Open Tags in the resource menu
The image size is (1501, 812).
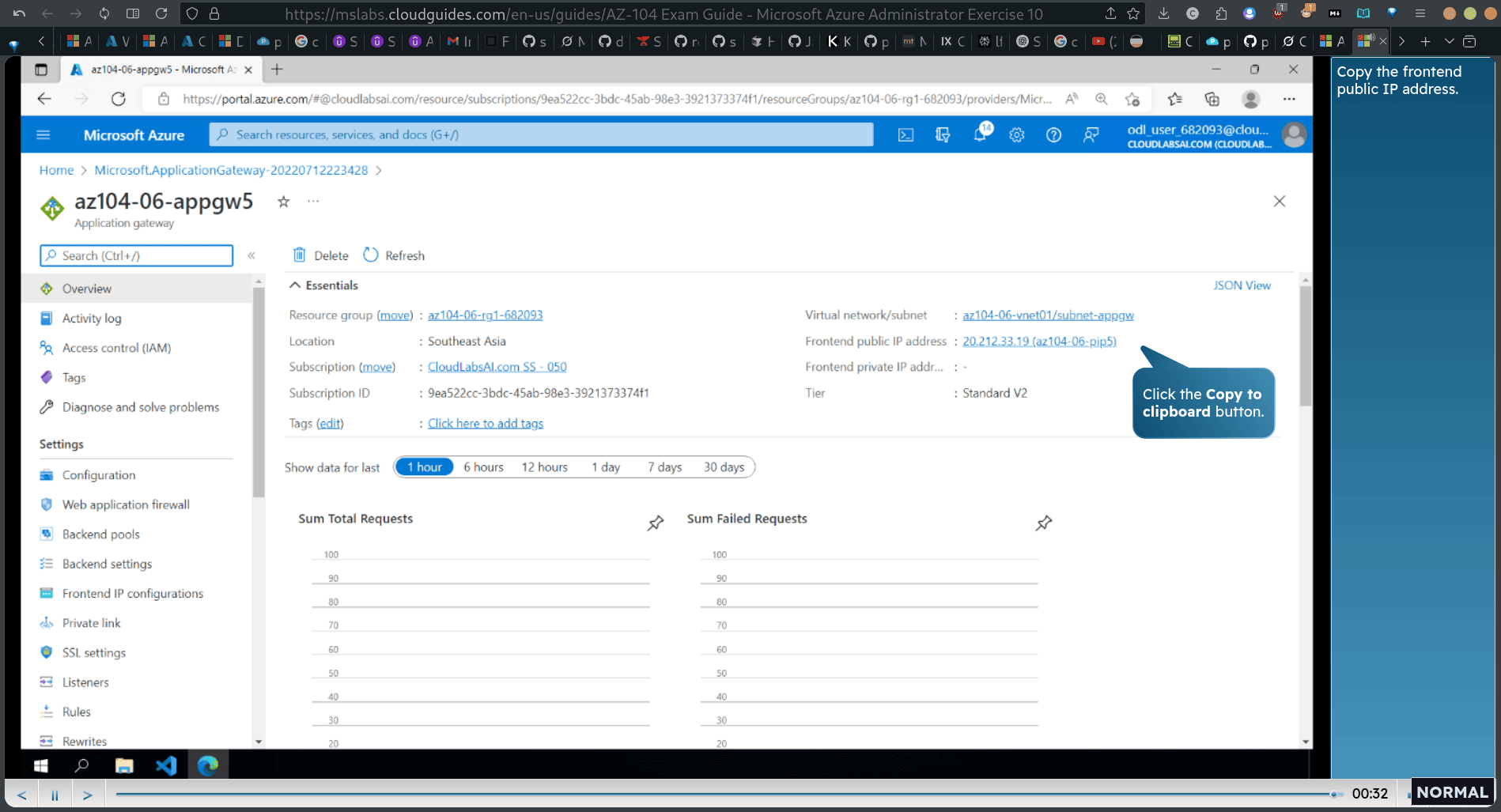tap(136, 377)
